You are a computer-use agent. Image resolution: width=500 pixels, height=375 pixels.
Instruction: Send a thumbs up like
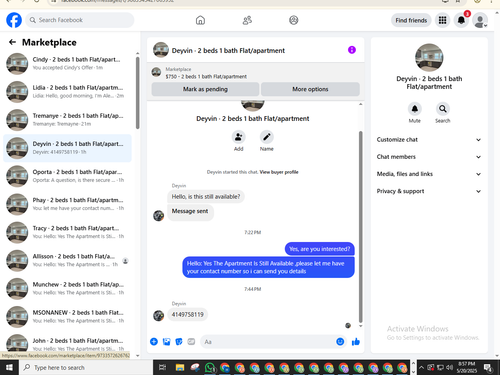[356, 342]
